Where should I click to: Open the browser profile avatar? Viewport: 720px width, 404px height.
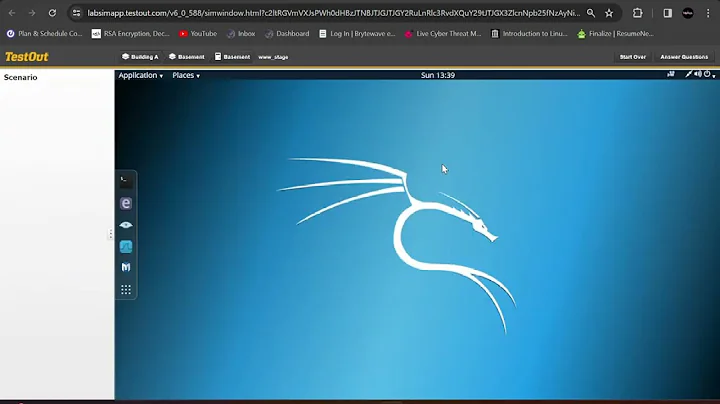687,13
